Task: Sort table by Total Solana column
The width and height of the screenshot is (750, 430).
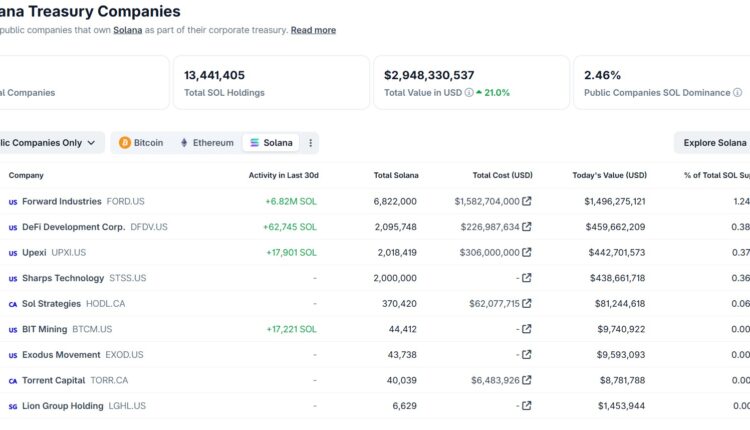Action: [396, 175]
